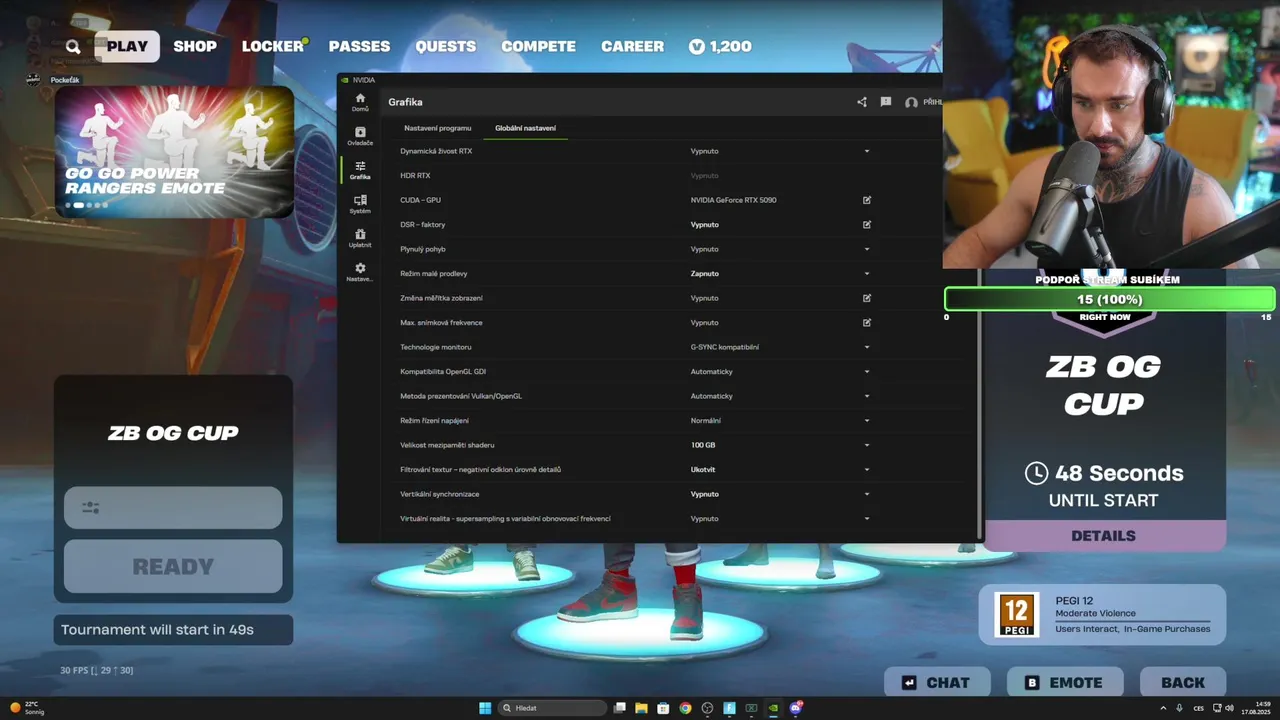Screen dimensions: 1280x720
Task: Open CHAT button
Action: (937, 682)
